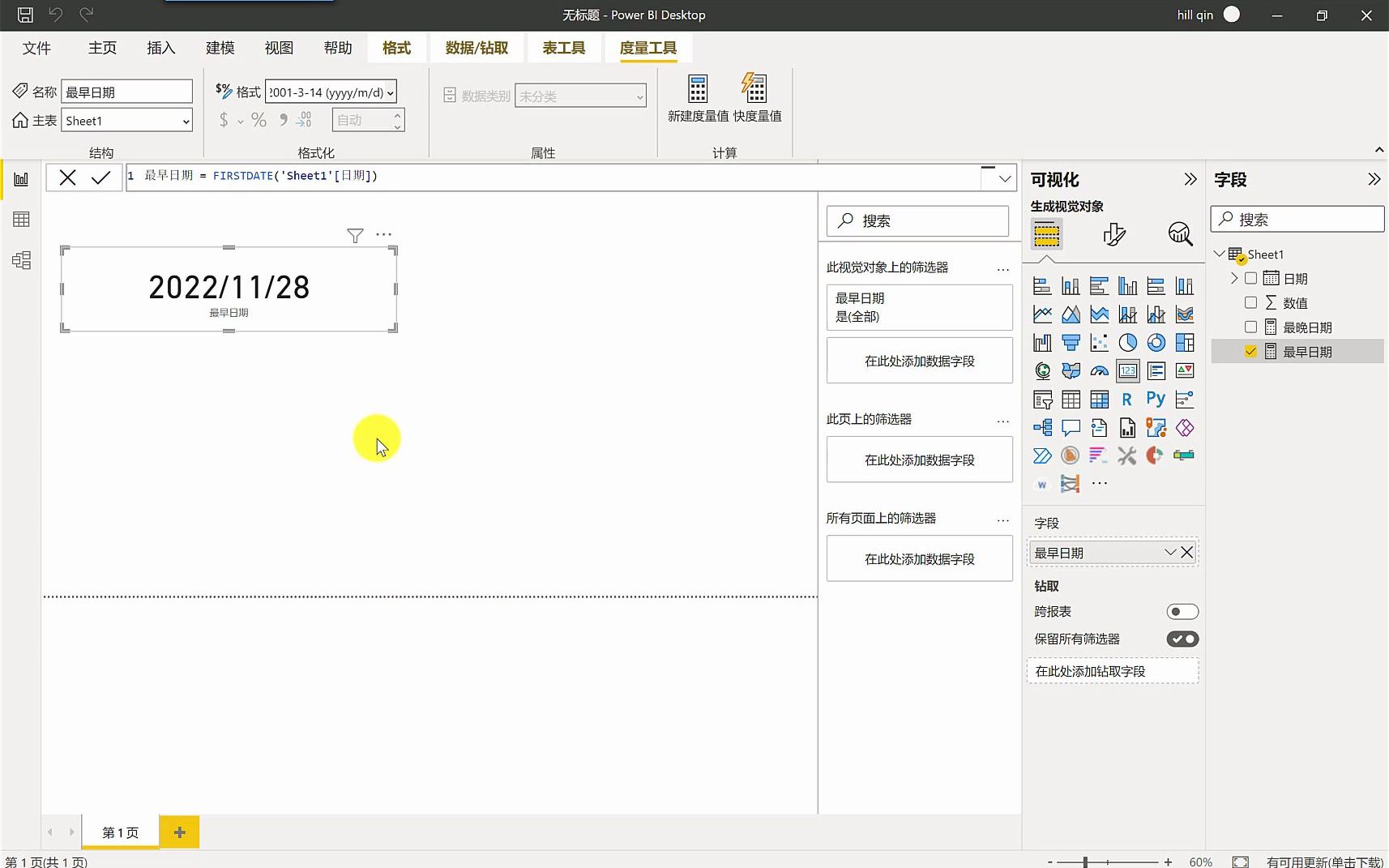1389x868 pixels.
Task: Switch to the 主页 ribbon tab
Action: (x=102, y=48)
